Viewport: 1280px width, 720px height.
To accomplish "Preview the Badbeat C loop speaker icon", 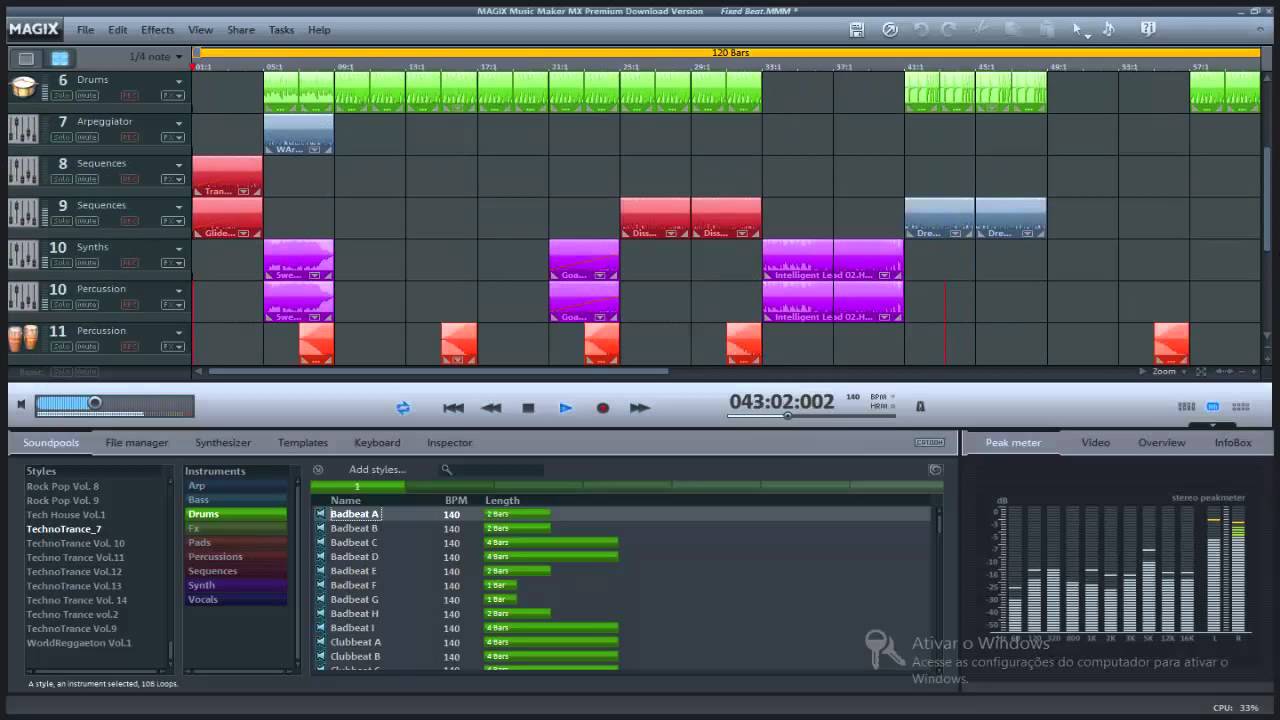I will point(321,542).
